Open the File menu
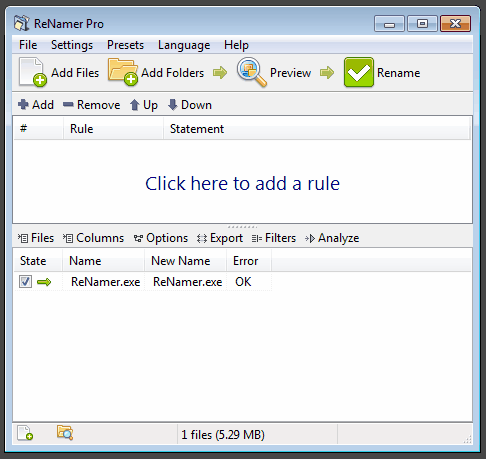 [28, 45]
